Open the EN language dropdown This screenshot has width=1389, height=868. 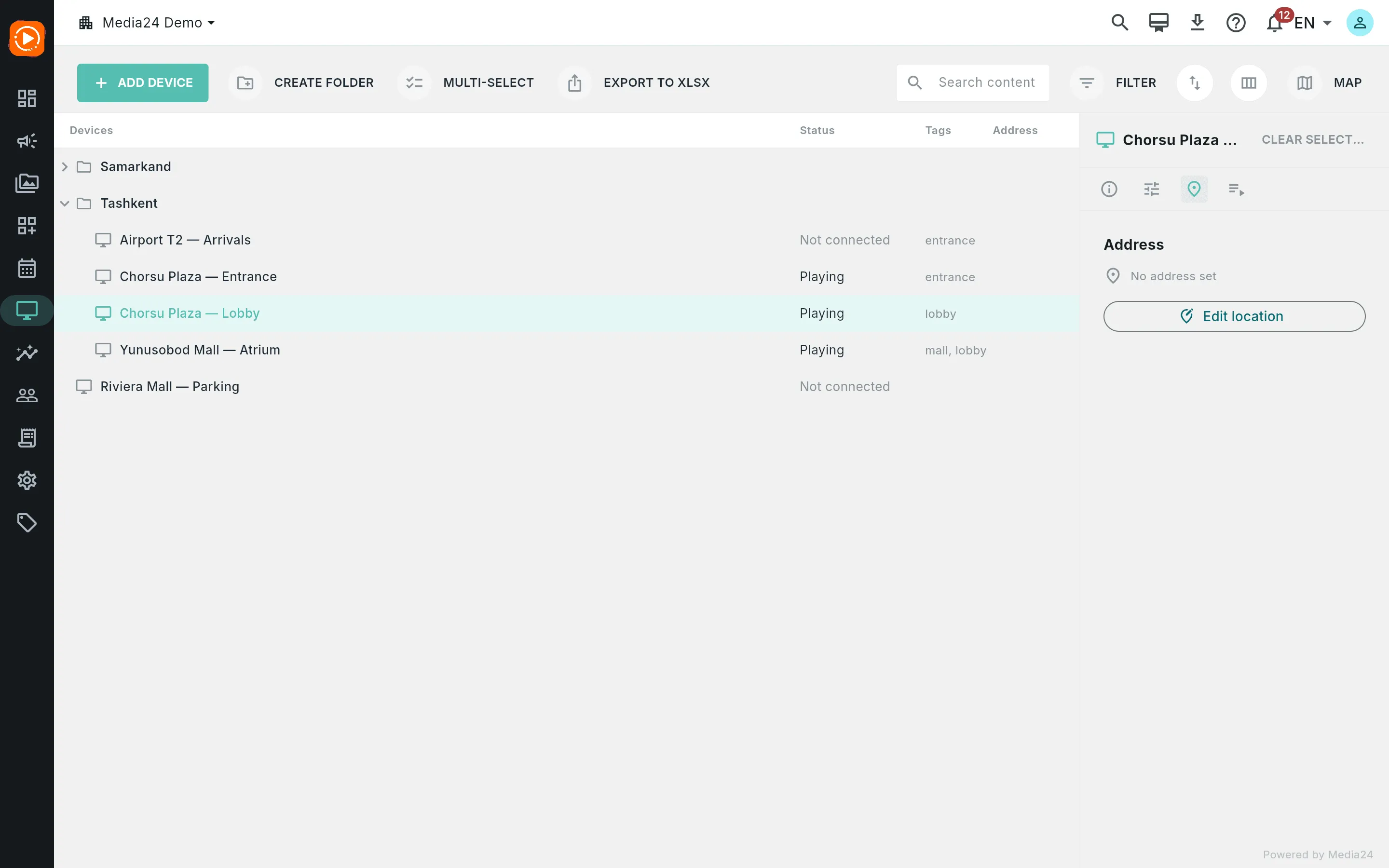coord(1313,23)
